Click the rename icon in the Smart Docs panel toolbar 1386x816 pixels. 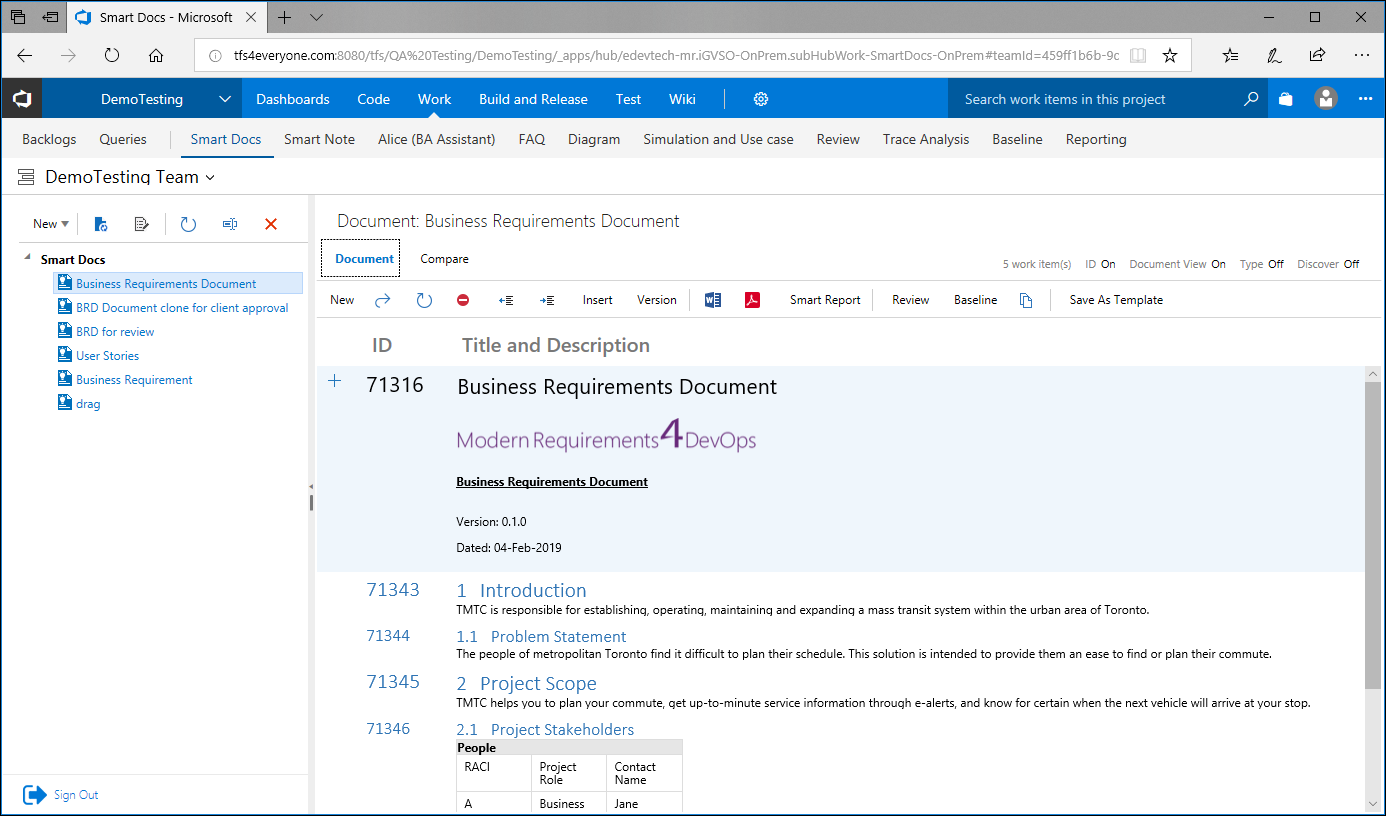pos(230,224)
